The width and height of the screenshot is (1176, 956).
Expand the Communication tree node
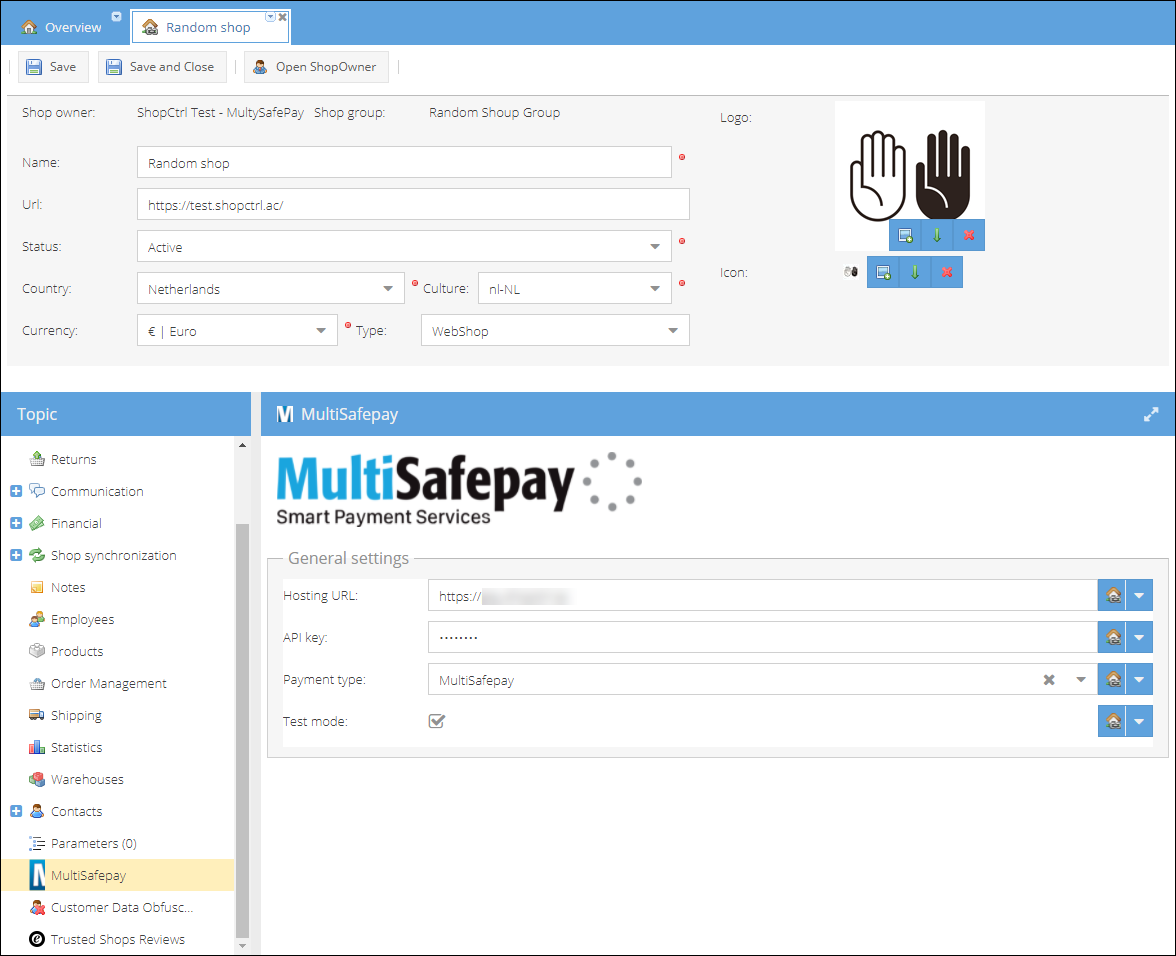point(16,491)
